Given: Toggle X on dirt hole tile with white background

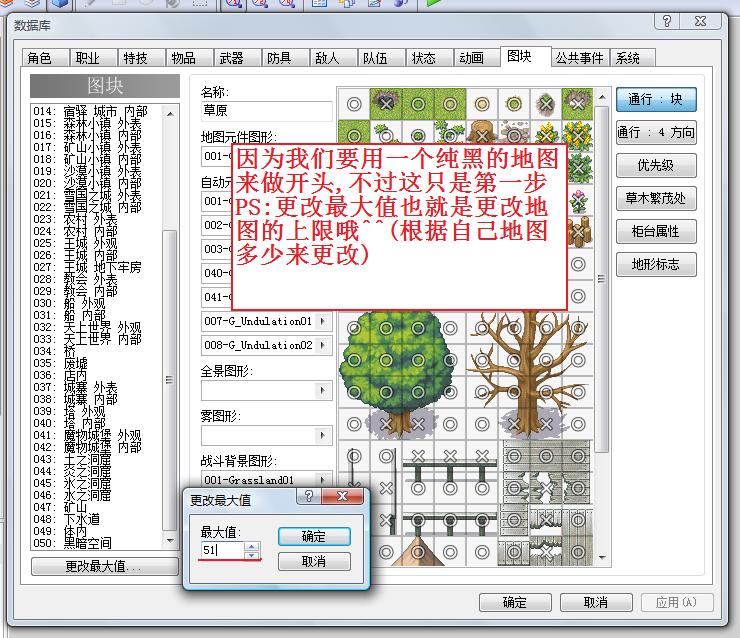Looking at the screenshot, I should 546,104.
